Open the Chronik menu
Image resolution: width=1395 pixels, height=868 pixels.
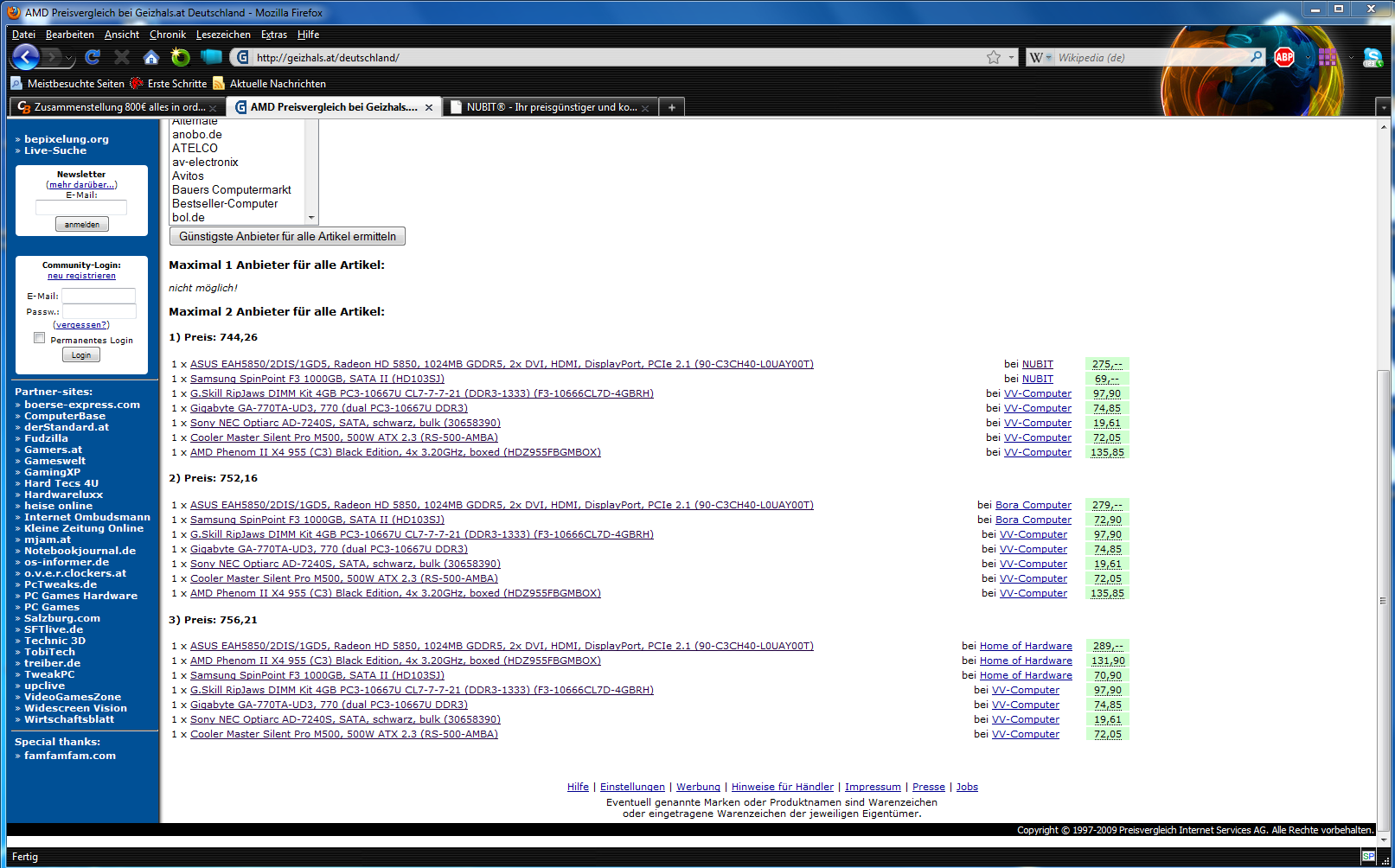coord(168,35)
